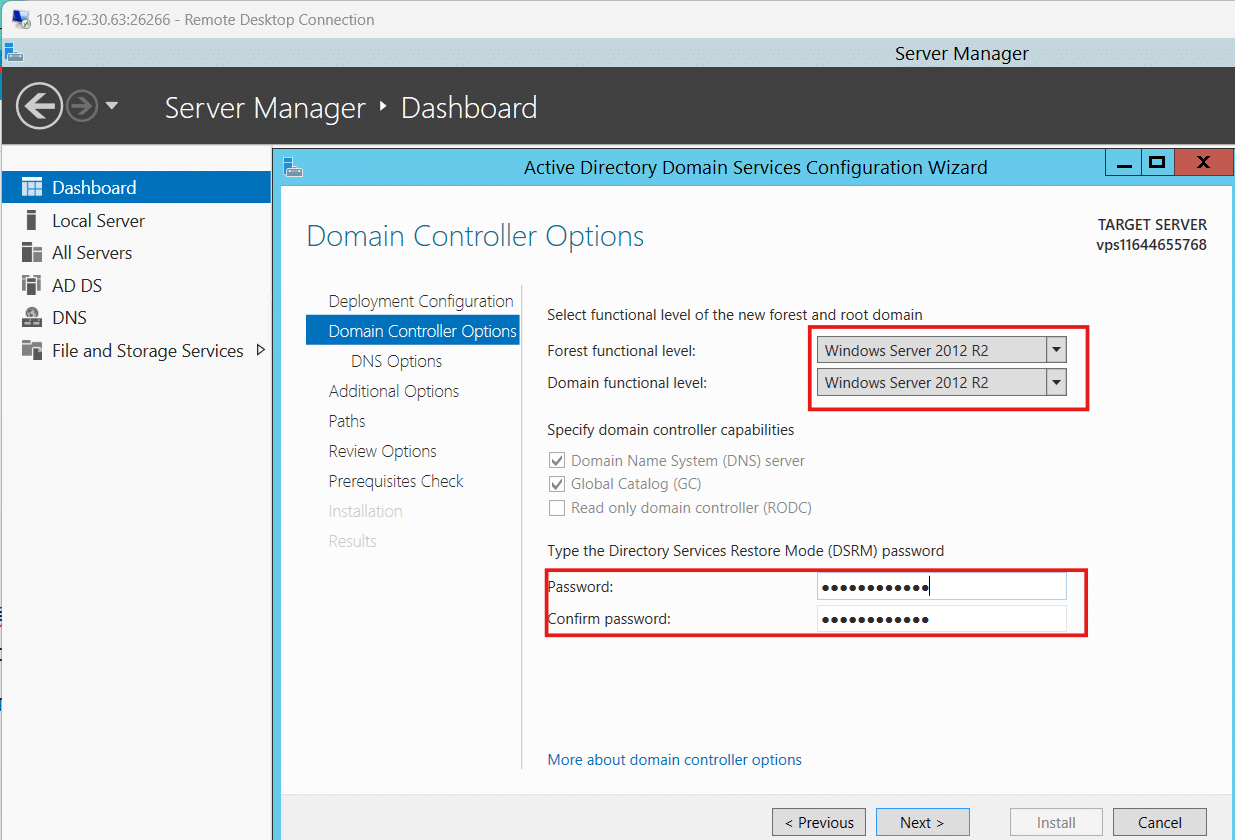Open Forest functional level dropdown
1235x840 pixels.
pyautogui.click(x=1055, y=350)
